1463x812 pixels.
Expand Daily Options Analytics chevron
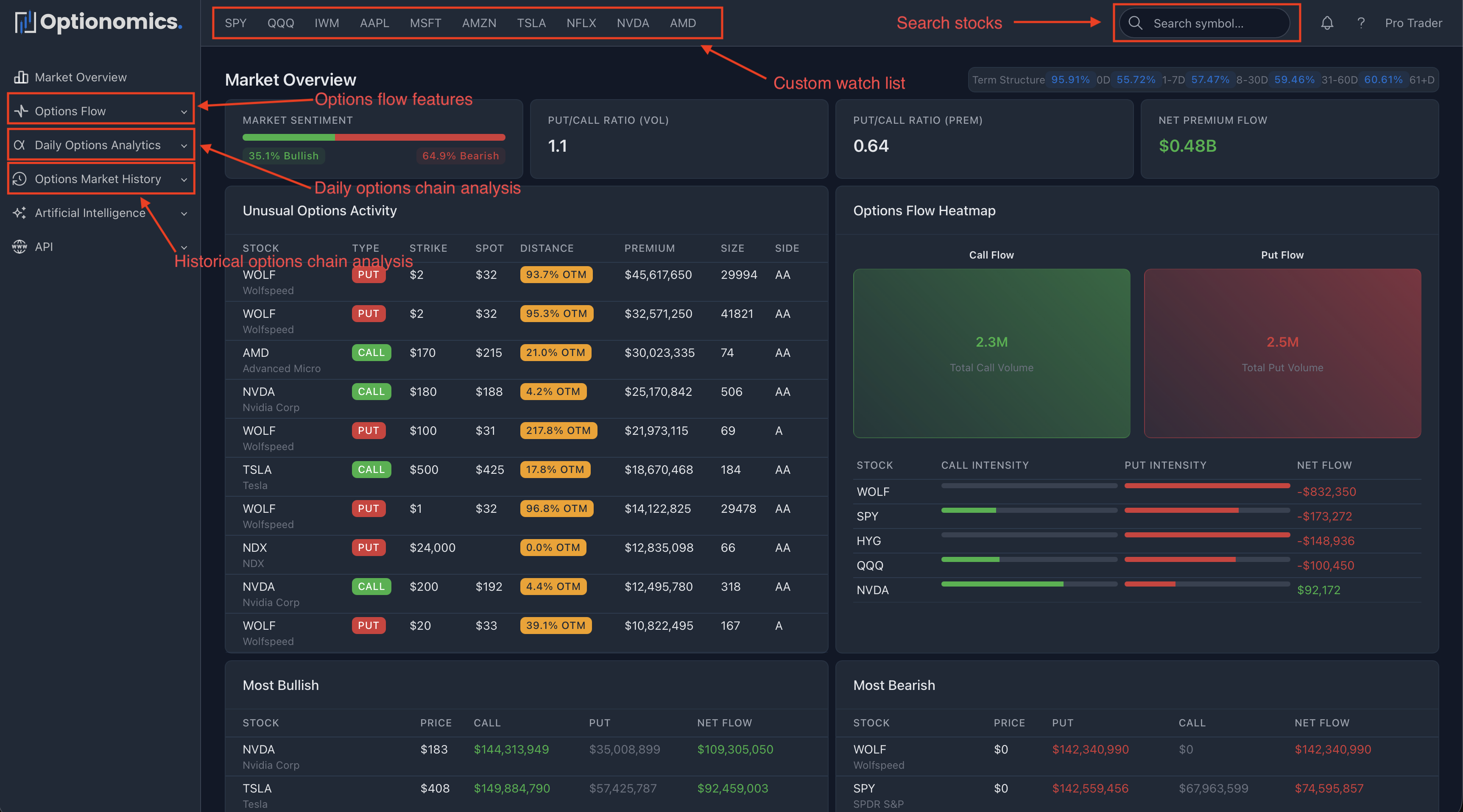[184, 146]
